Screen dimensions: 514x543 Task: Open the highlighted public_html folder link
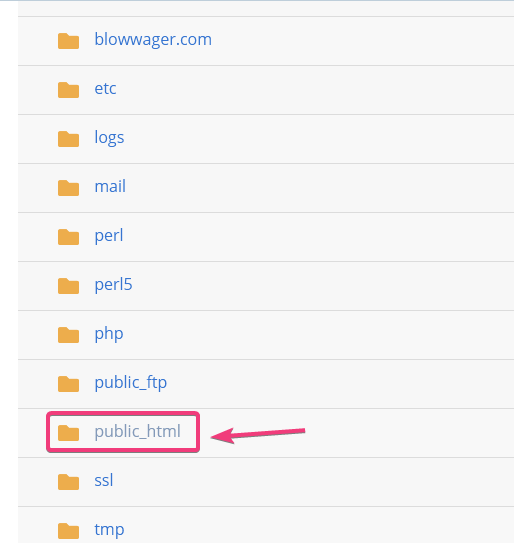tap(138, 432)
